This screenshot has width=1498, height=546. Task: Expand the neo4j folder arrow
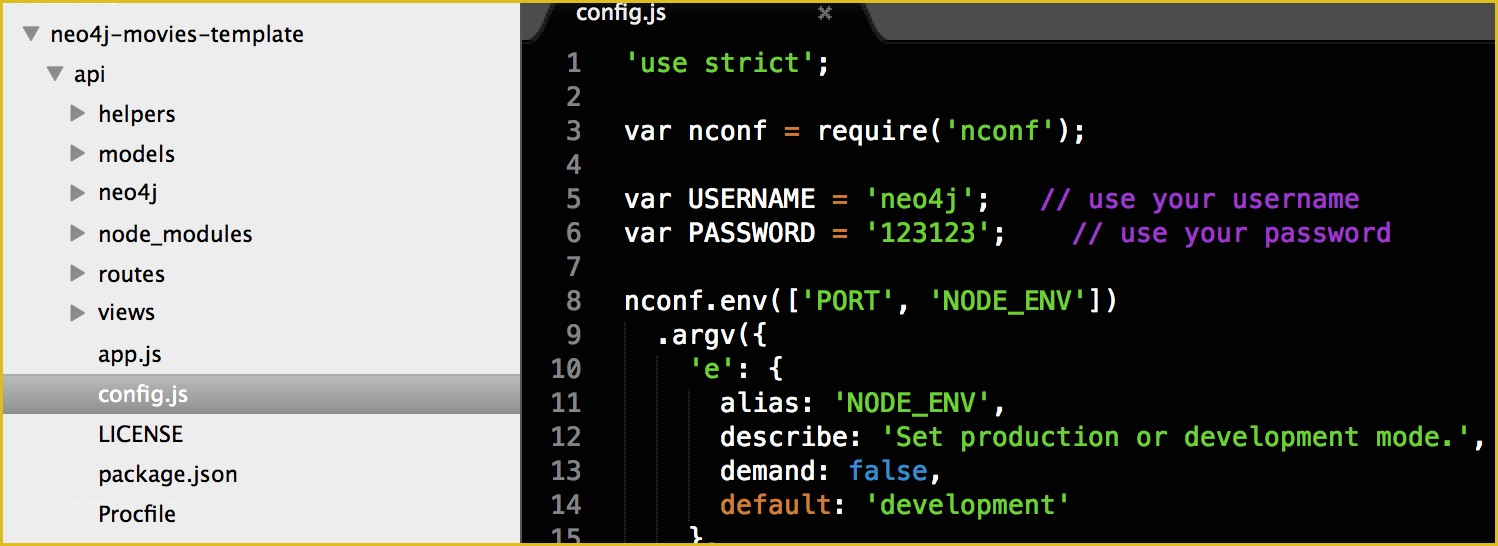pyautogui.click(x=77, y=193)
